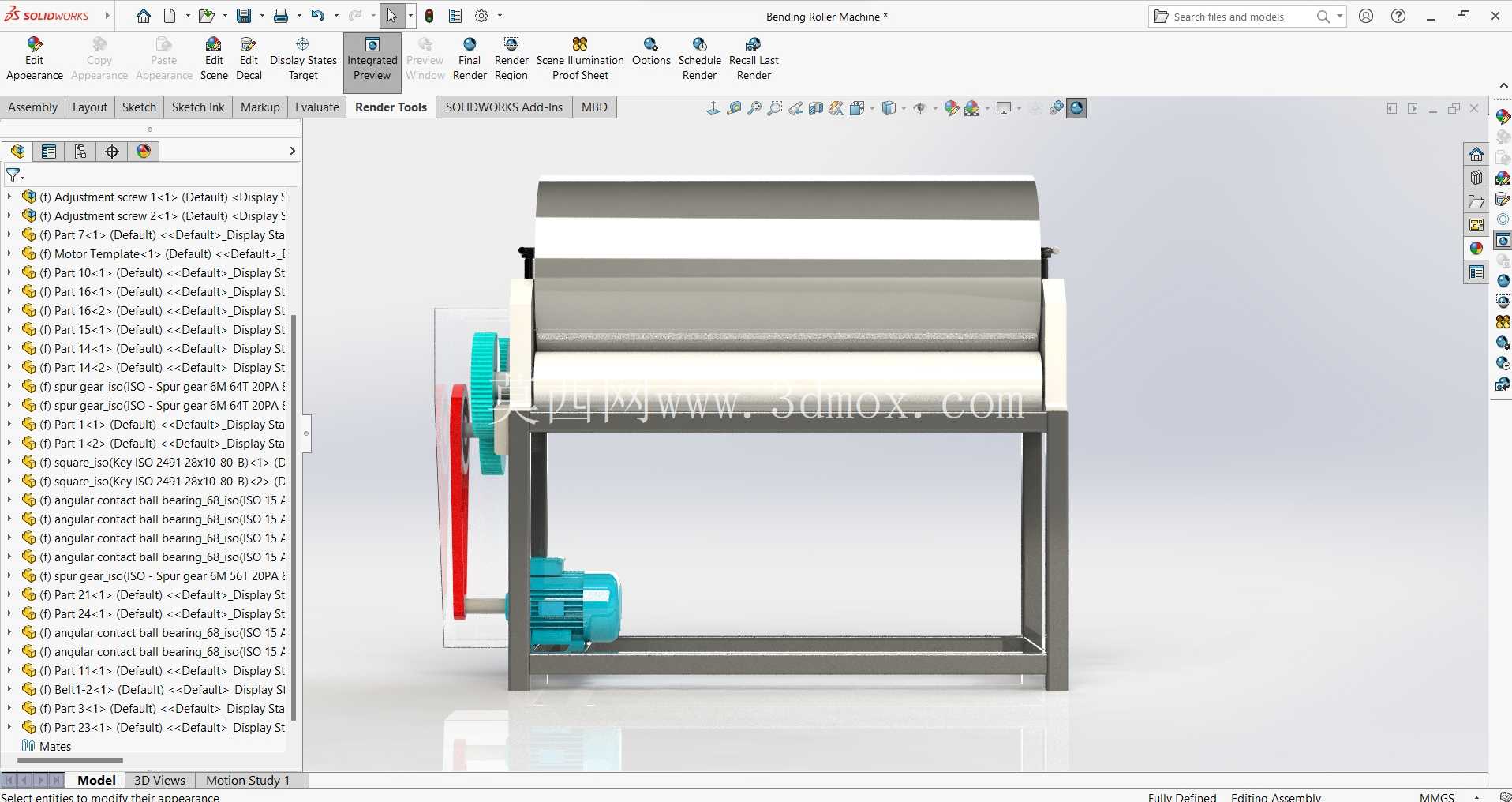Click the Recall Last Render ribbon button
This screenshot has width=1512, height=802.
754,59
